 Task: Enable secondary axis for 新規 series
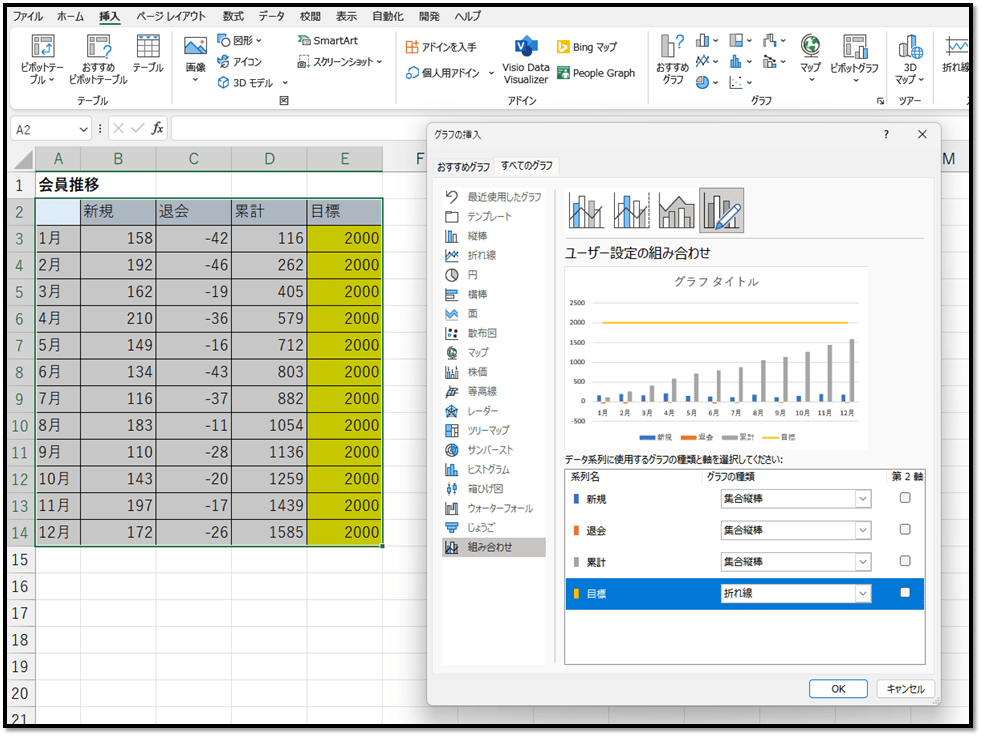point(905,498)
